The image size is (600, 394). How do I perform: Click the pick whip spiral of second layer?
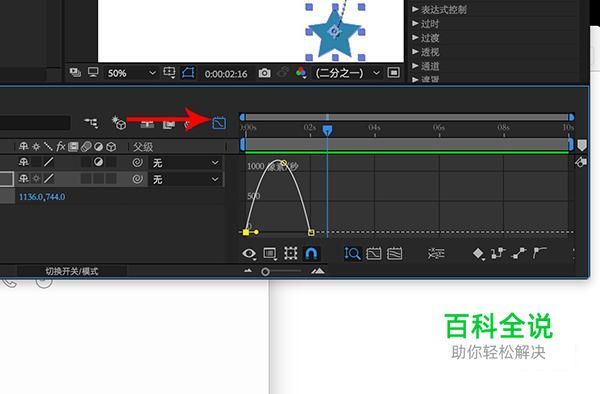coord(137,179)
